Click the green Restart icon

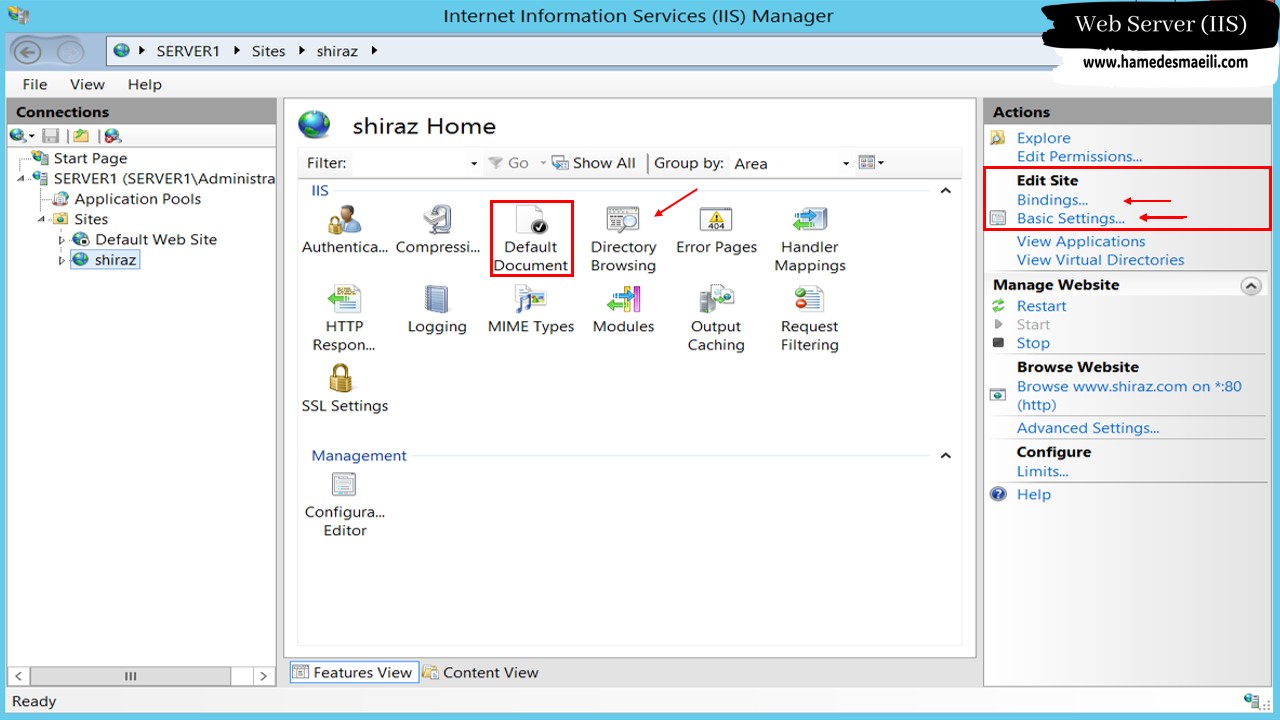pyautogui.click(x=998, y=306)
